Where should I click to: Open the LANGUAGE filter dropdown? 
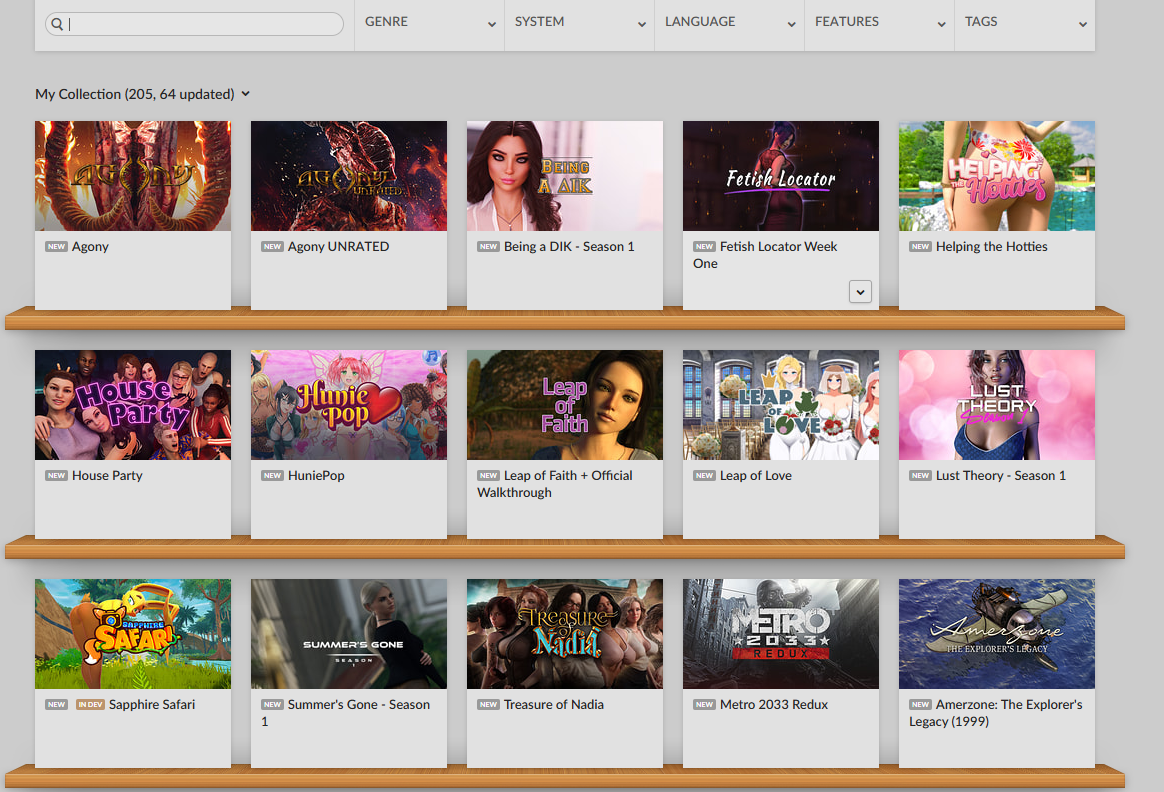tap(730, 23)
